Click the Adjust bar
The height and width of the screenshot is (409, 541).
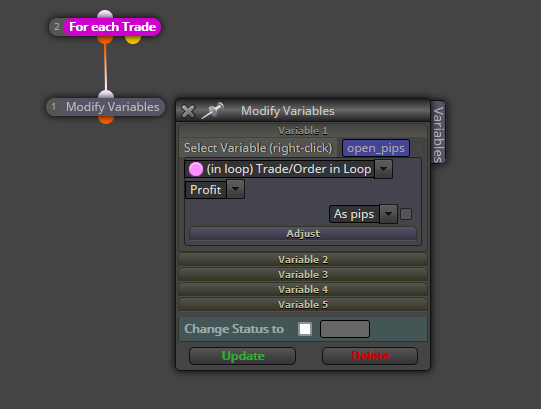(x=303, y=234)
